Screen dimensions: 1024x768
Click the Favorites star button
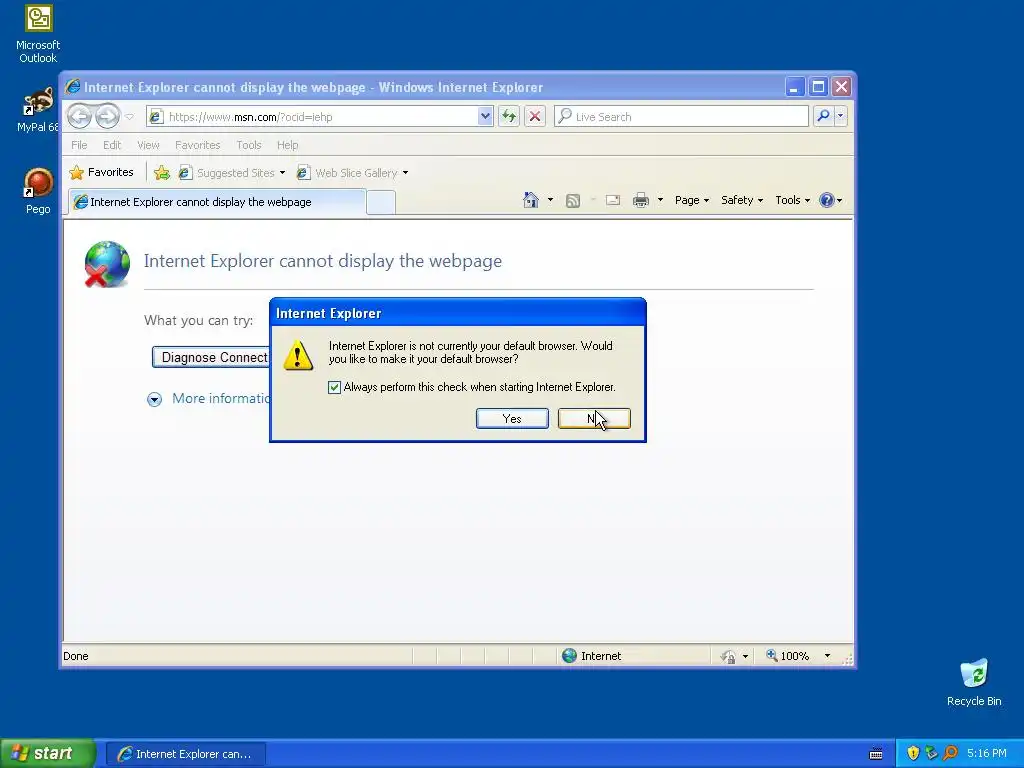tap(101, 172)
